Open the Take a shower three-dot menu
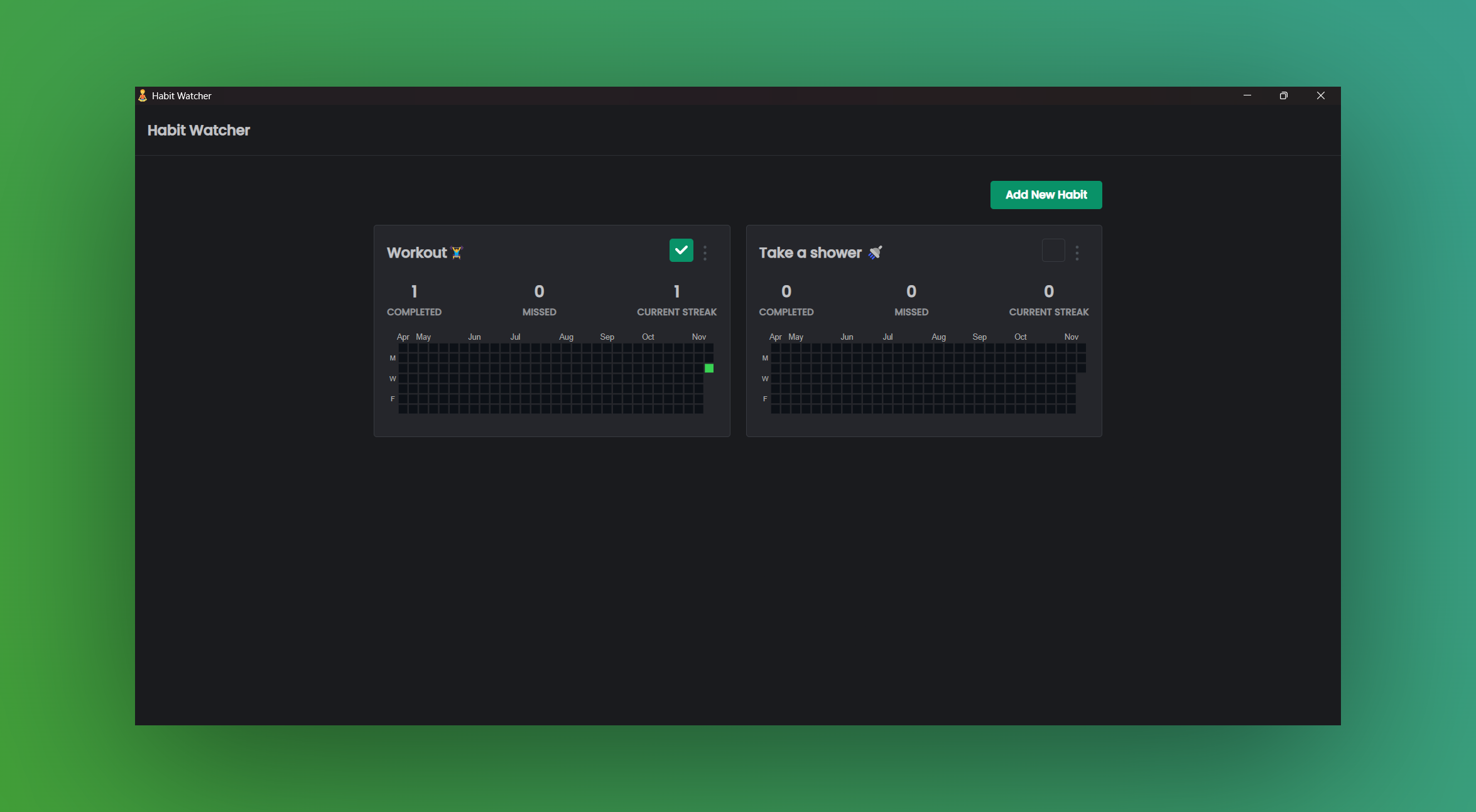1476x812 pixels. pos(1077,253)
